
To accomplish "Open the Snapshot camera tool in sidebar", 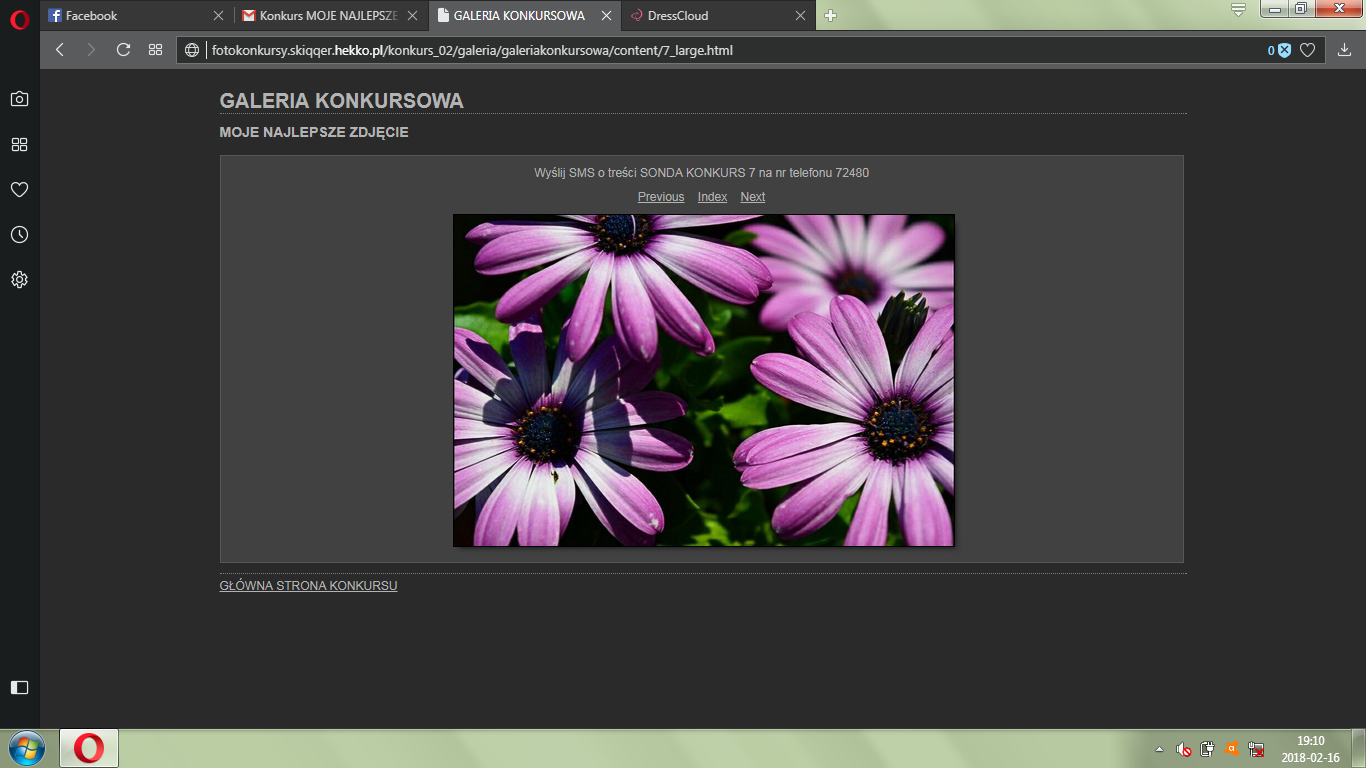I will pos(19,99).
